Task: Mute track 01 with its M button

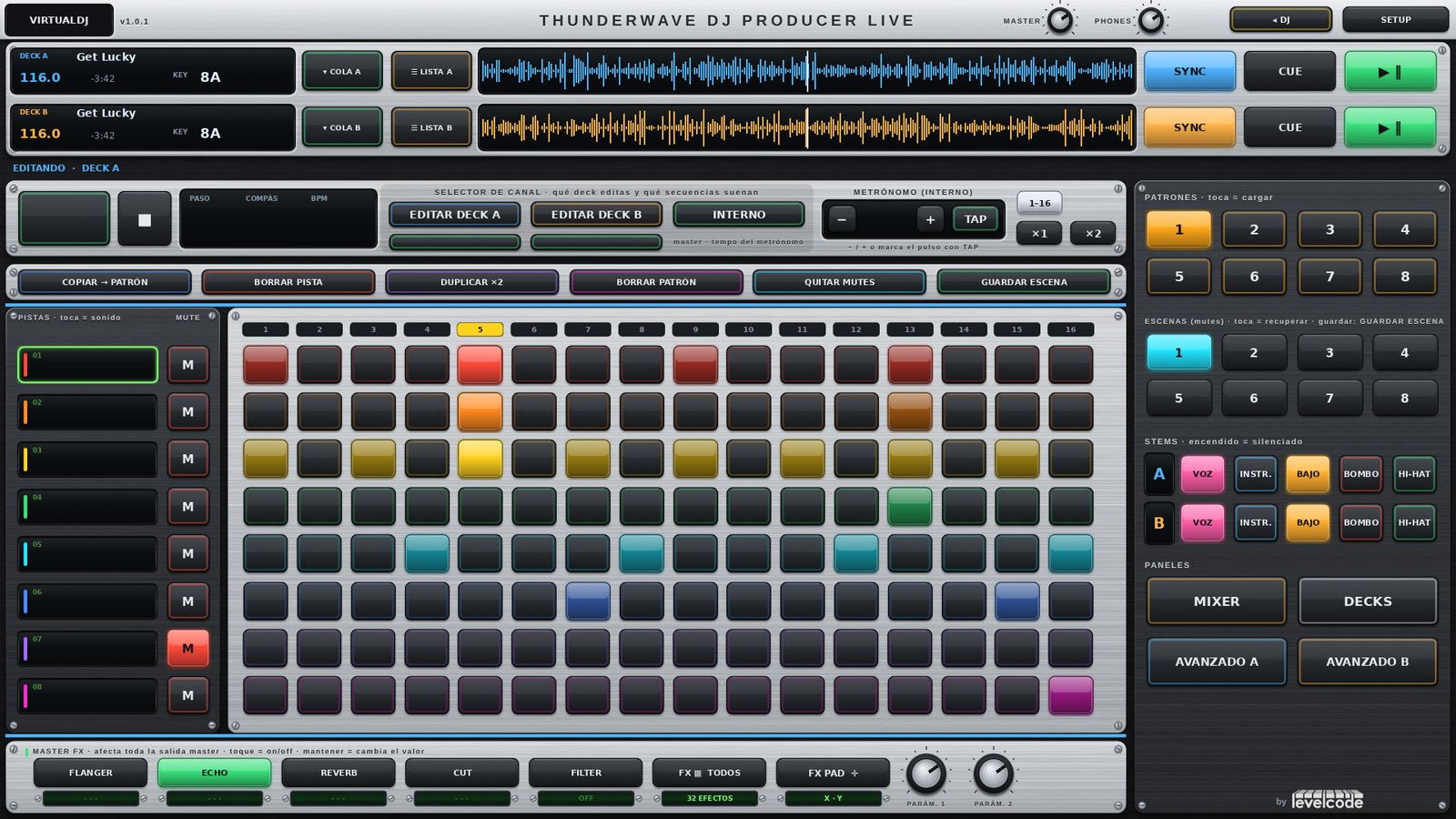Action: pos(188,364)
